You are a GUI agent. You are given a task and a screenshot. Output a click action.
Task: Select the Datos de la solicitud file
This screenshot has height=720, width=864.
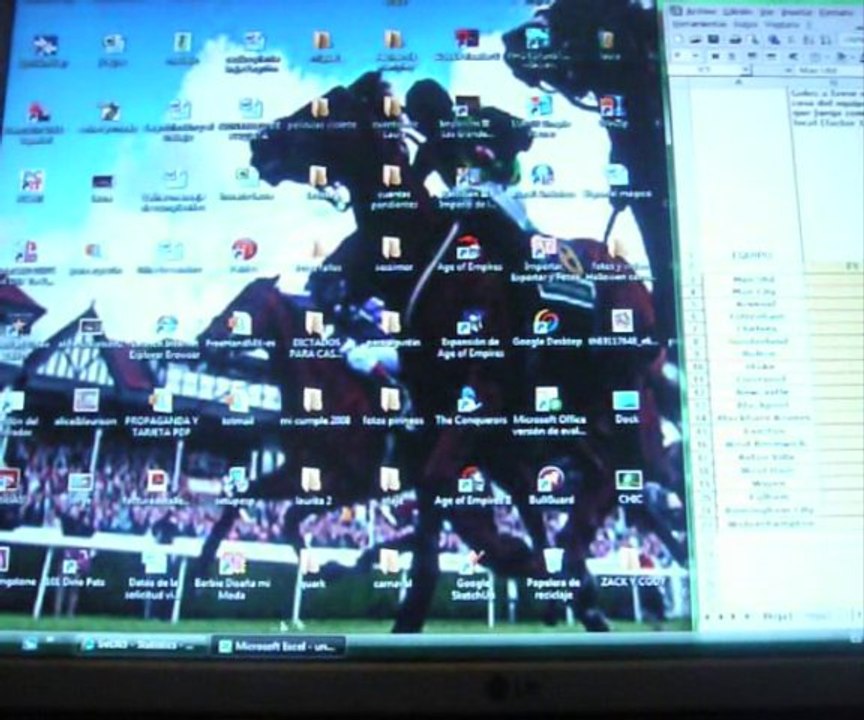coord(154,576)
